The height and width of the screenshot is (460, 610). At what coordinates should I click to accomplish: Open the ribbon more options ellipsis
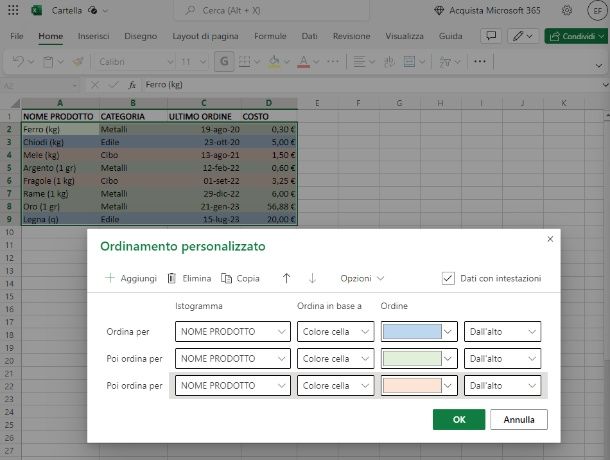[480, 61]
